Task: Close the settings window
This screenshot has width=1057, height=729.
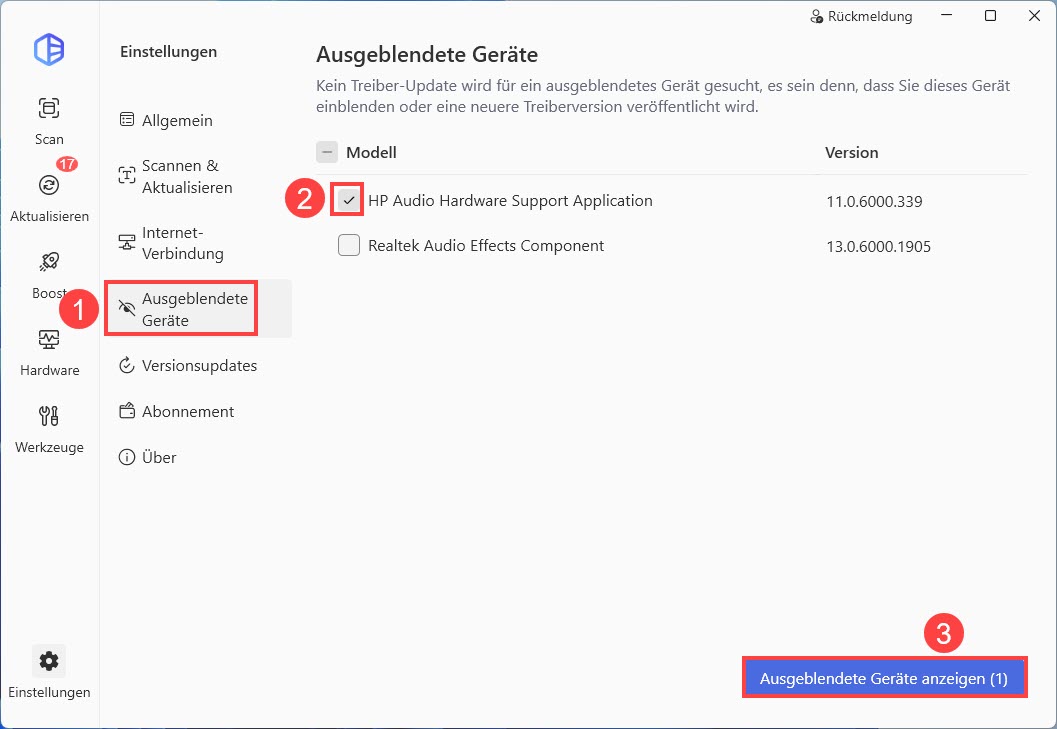Action: click(x=1034, y=16)
